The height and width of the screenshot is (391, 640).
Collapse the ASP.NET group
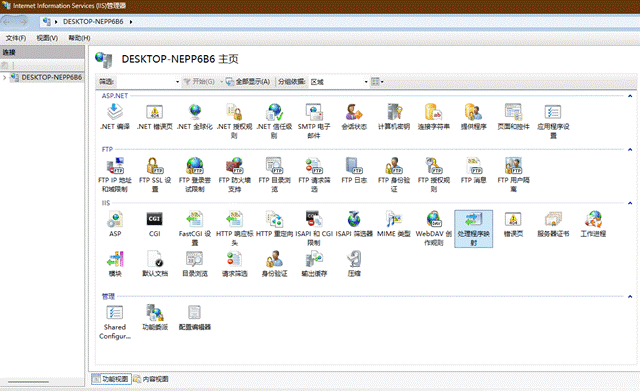[x=630, y=96]
